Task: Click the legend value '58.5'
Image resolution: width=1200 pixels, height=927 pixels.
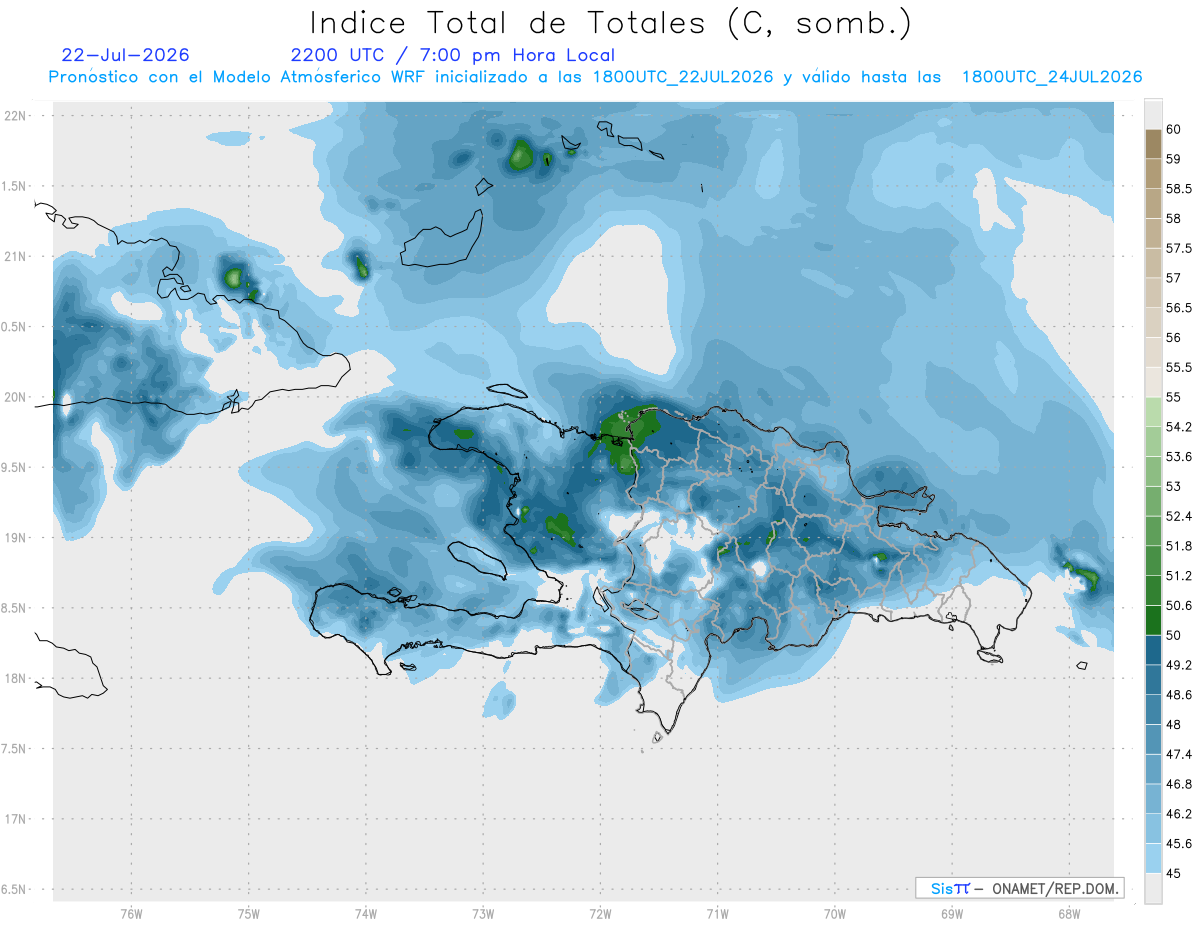Action: [x=1179, y=189]
